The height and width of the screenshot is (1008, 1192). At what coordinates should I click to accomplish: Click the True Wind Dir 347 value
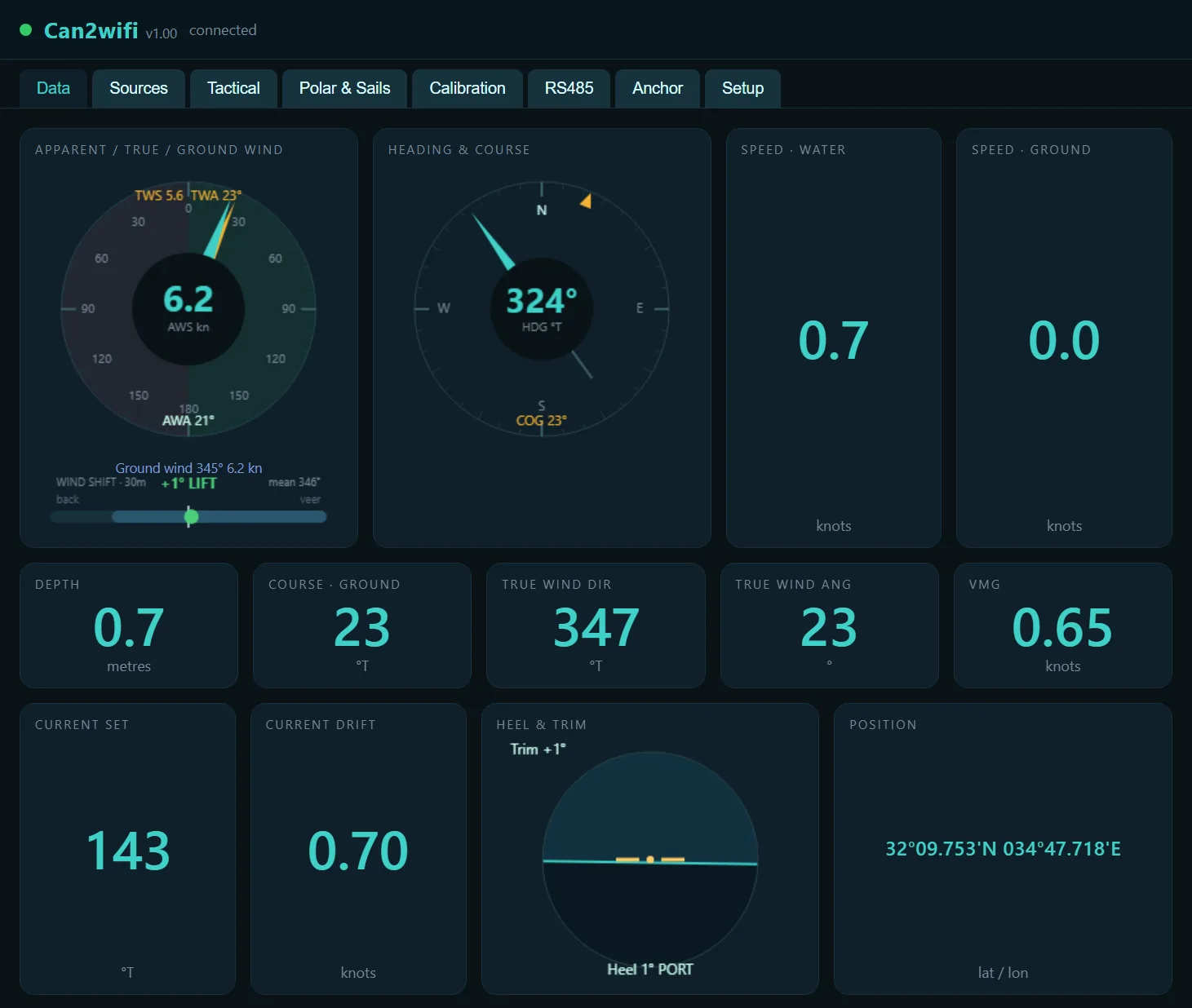596,627
